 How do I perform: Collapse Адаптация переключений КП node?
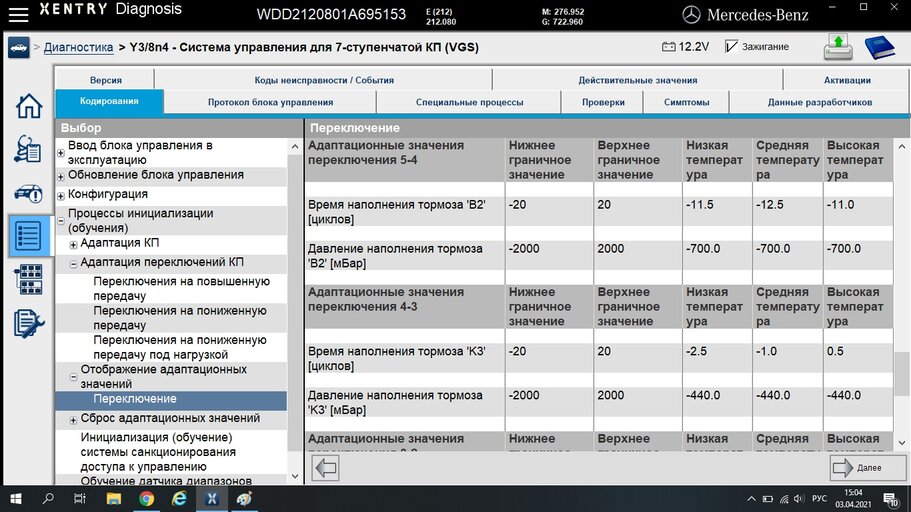point(73,264)
